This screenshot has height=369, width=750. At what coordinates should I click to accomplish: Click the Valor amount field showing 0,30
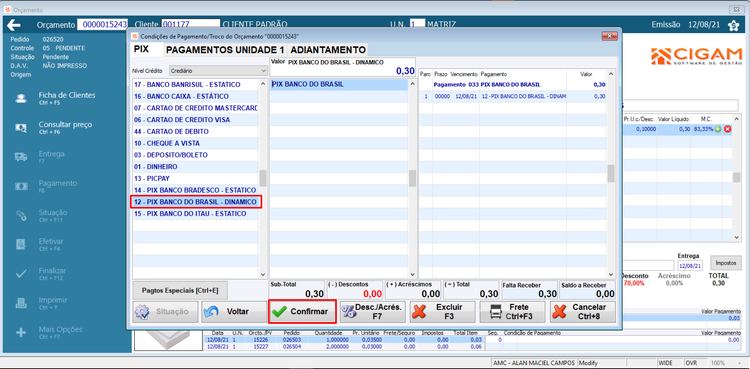click(342, 67)
